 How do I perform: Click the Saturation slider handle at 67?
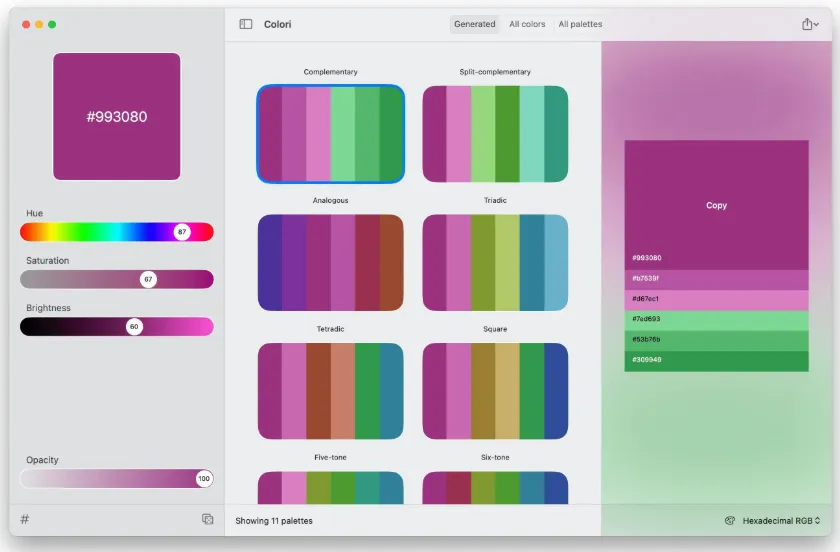click(x=148, y=279)
